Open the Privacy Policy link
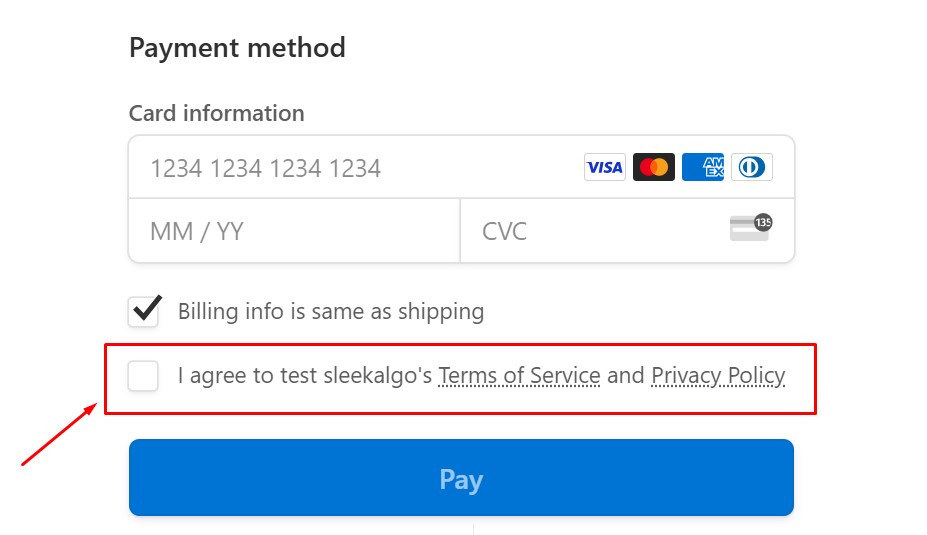 [x=718, y=376]
